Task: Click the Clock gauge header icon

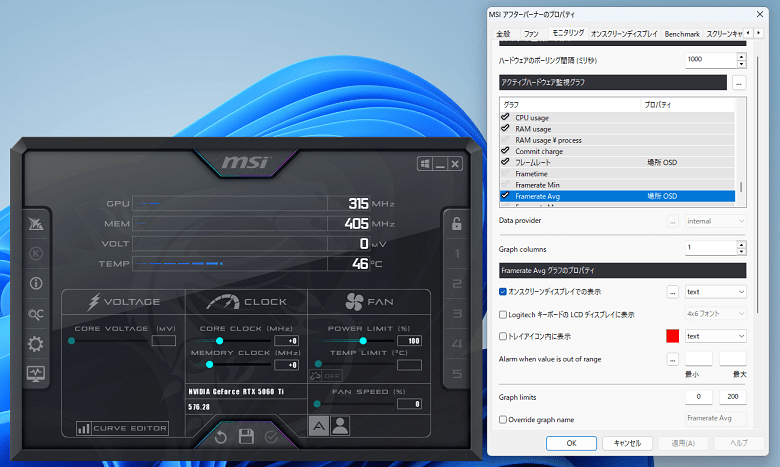Action: (222, 301)
